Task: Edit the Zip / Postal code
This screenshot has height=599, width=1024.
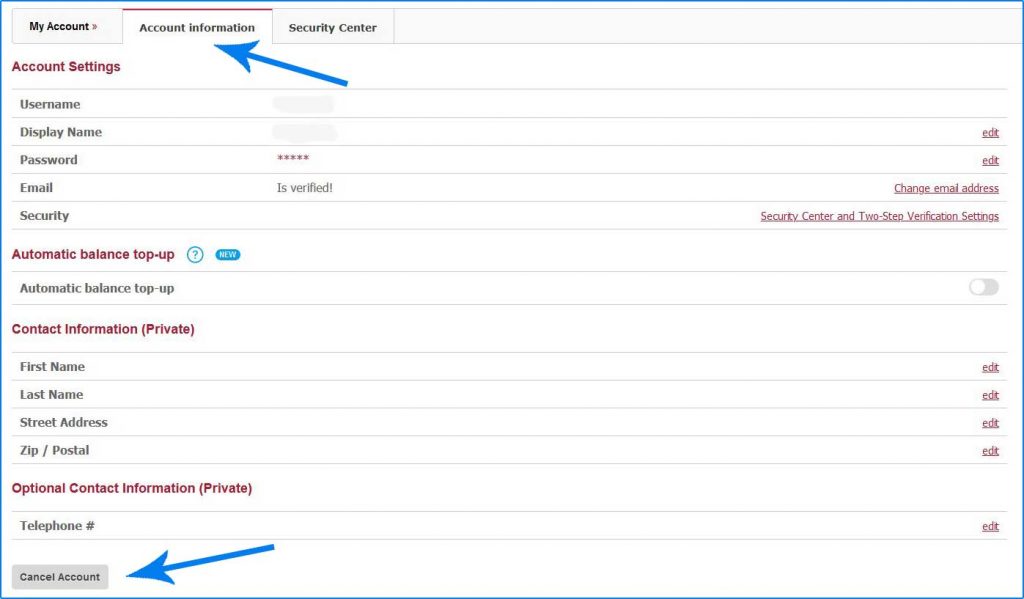Action: (x=990, y=451)
